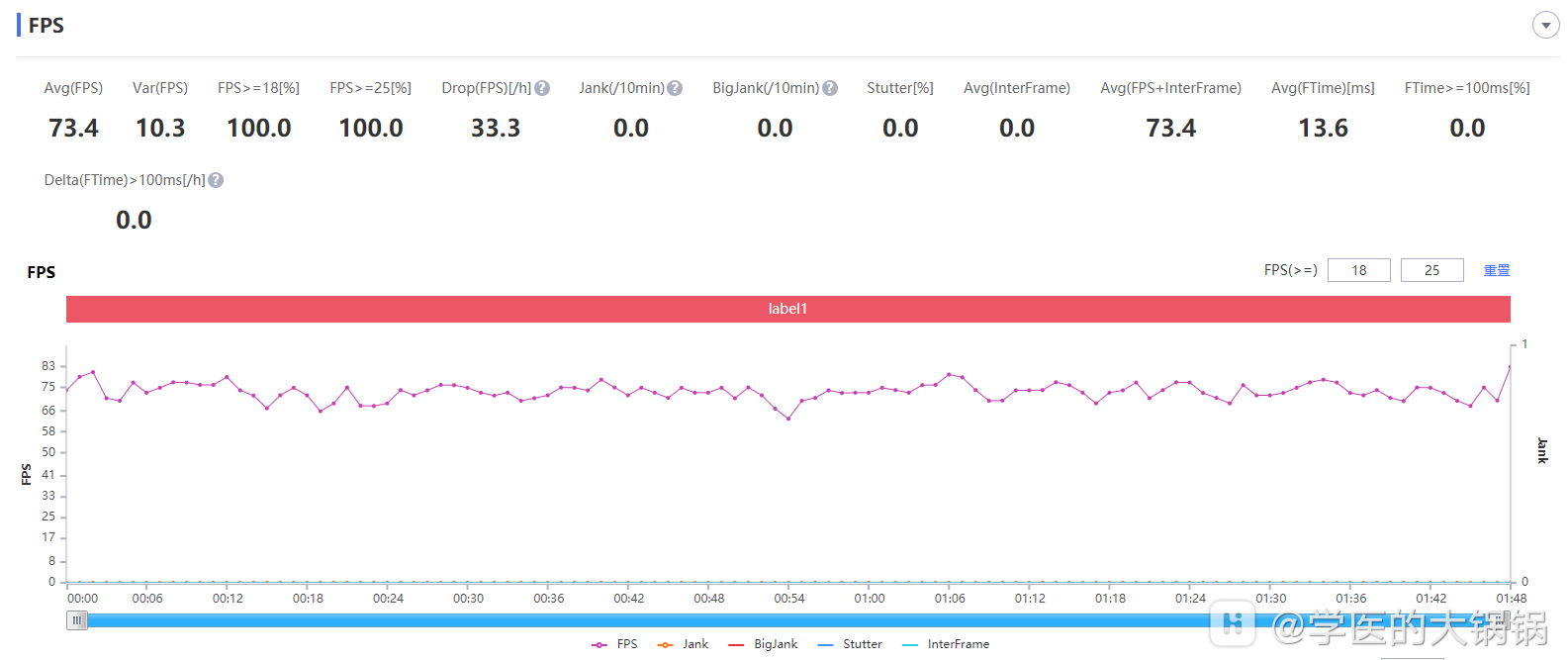Click the Avg(FTime) value 13.6
1568x660 pixels.
point(1324,129)
